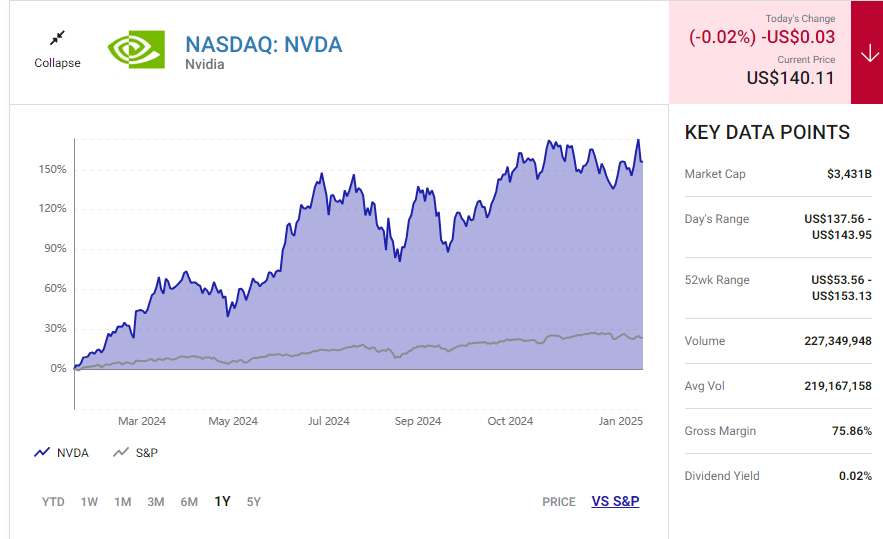
Task: Click the NVDA blue line legend icon
Action: pos(42,452)
